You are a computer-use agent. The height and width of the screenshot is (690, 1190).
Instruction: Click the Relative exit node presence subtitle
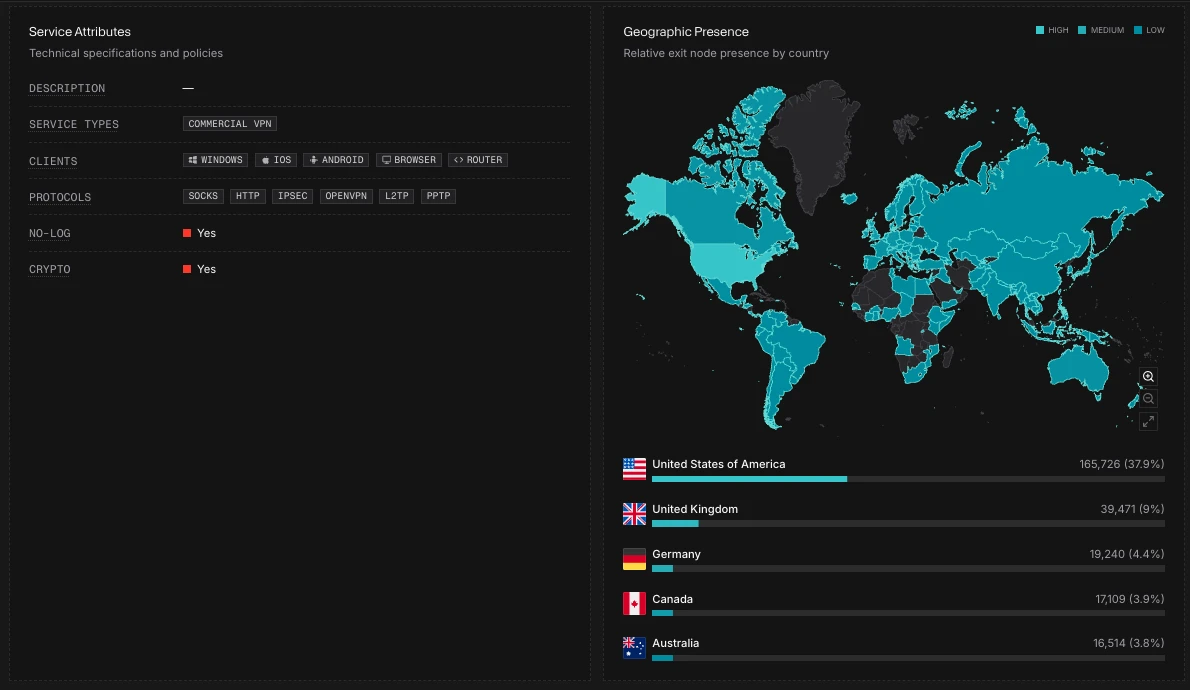click(726, 53)
